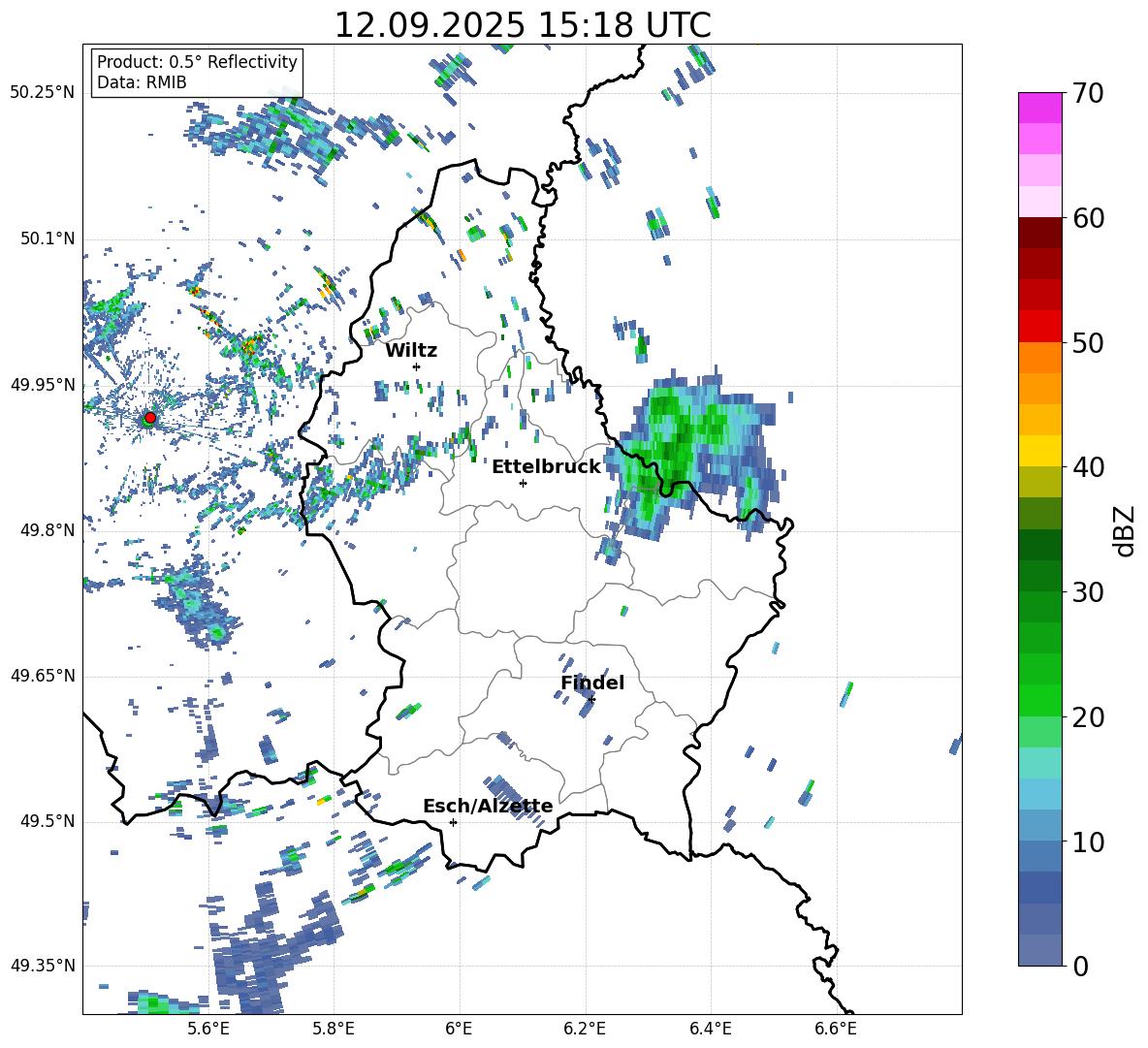Click the colorbar 70 tick label
Image resolution: width=1148 pixels, height=1048 pixels.
1089,93
